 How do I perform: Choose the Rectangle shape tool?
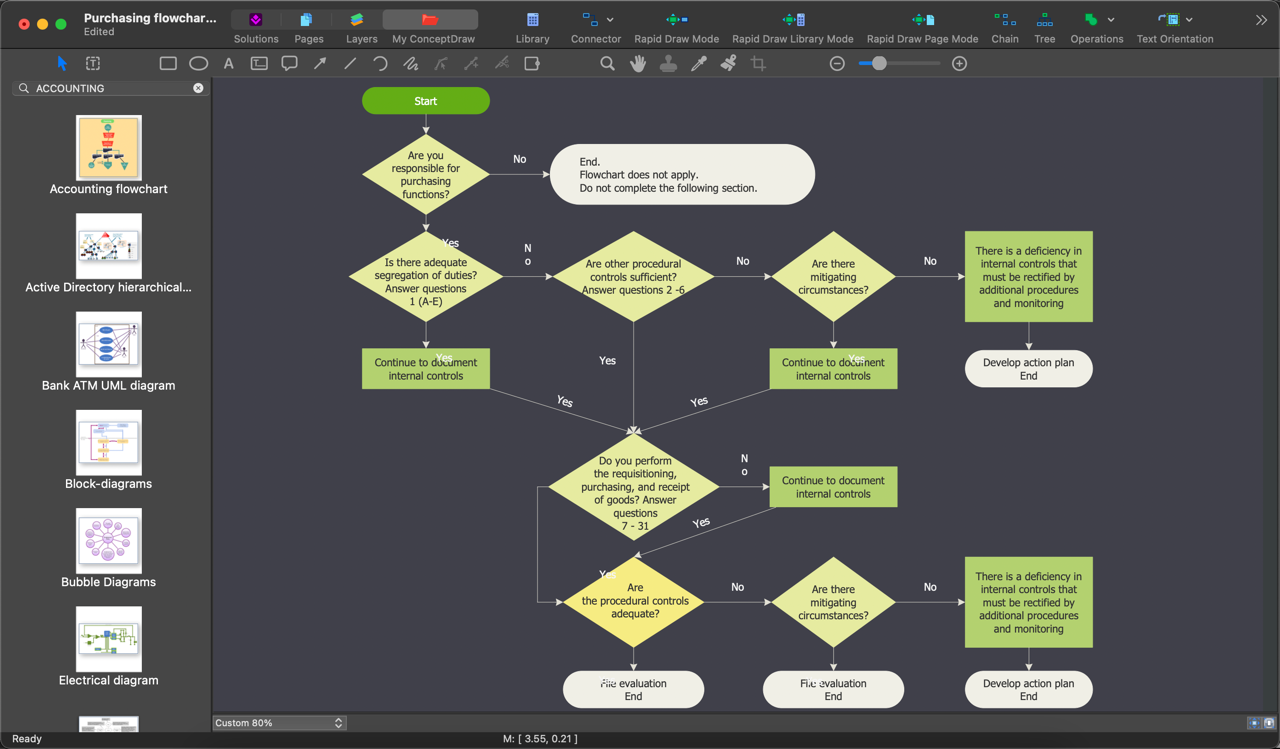[x=168, y=63]
